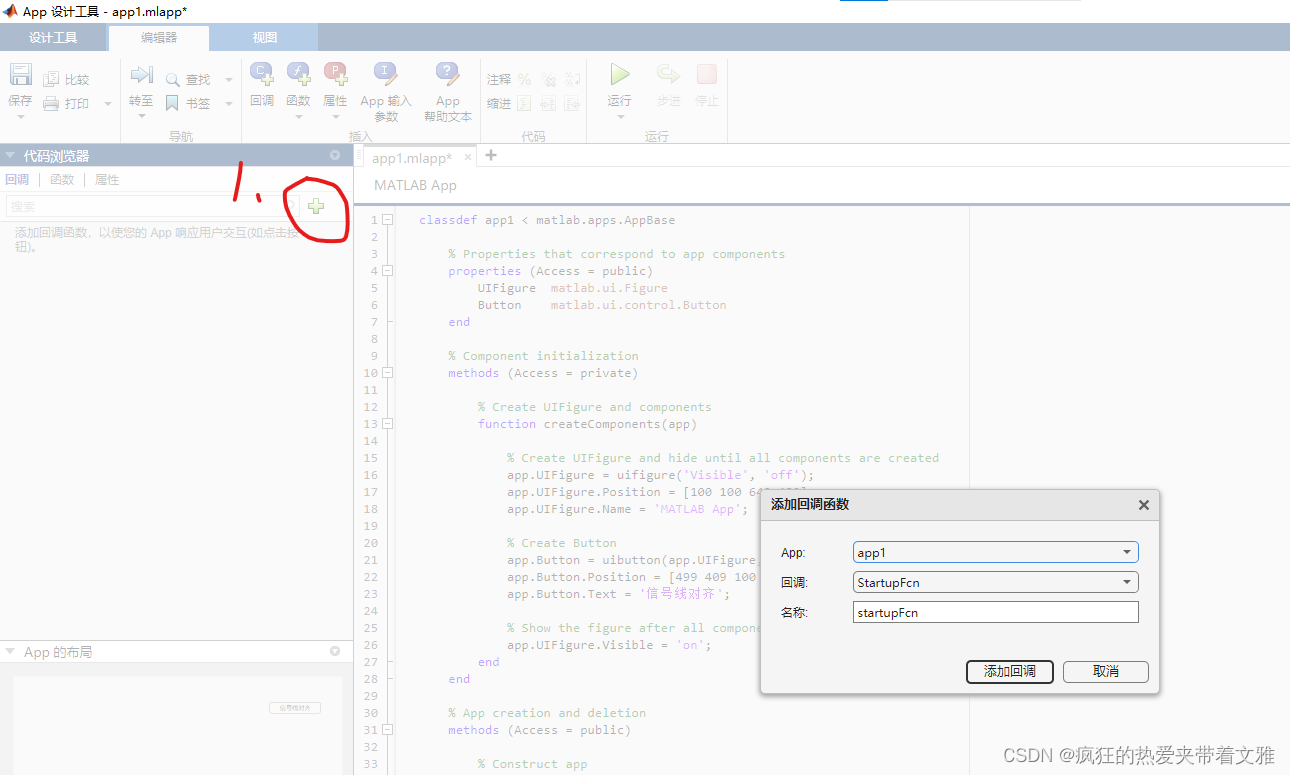Click 取消 to cancel the dialog

click(x=1106, y=671)
